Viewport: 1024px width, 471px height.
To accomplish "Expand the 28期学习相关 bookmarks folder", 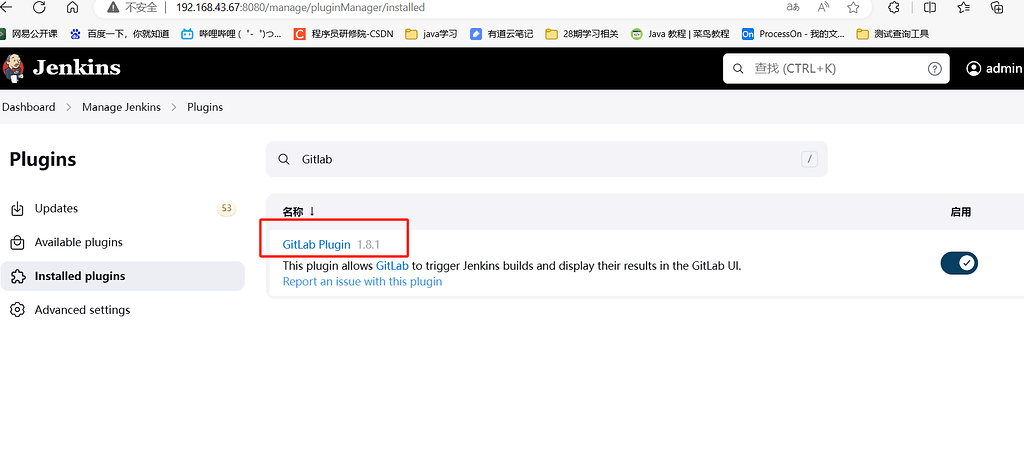I will (581, 33).
